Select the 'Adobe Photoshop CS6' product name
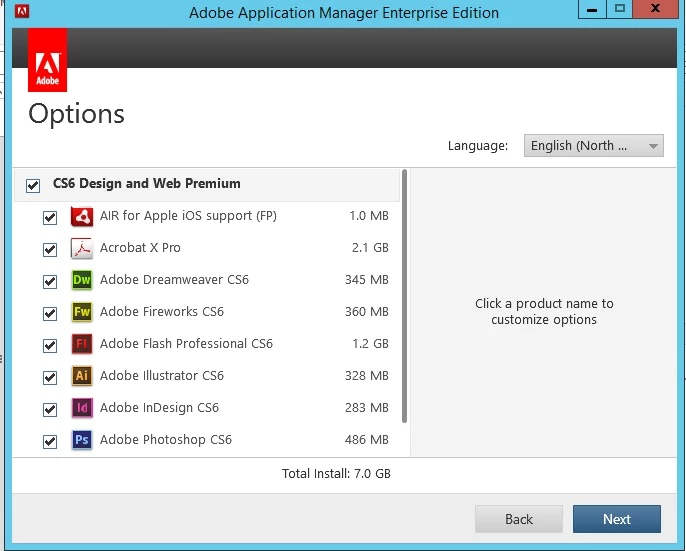 166,440
